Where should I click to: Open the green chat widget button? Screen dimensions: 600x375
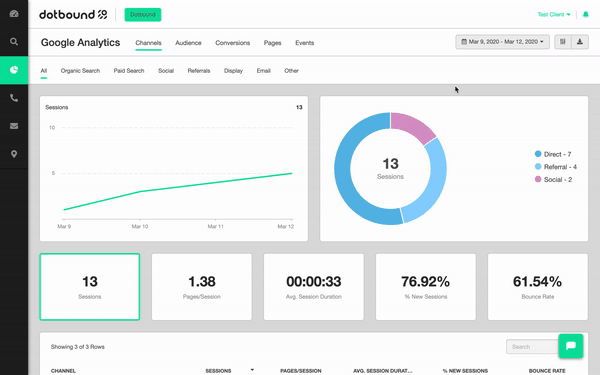pyautogui.click(x=571, y=346)
